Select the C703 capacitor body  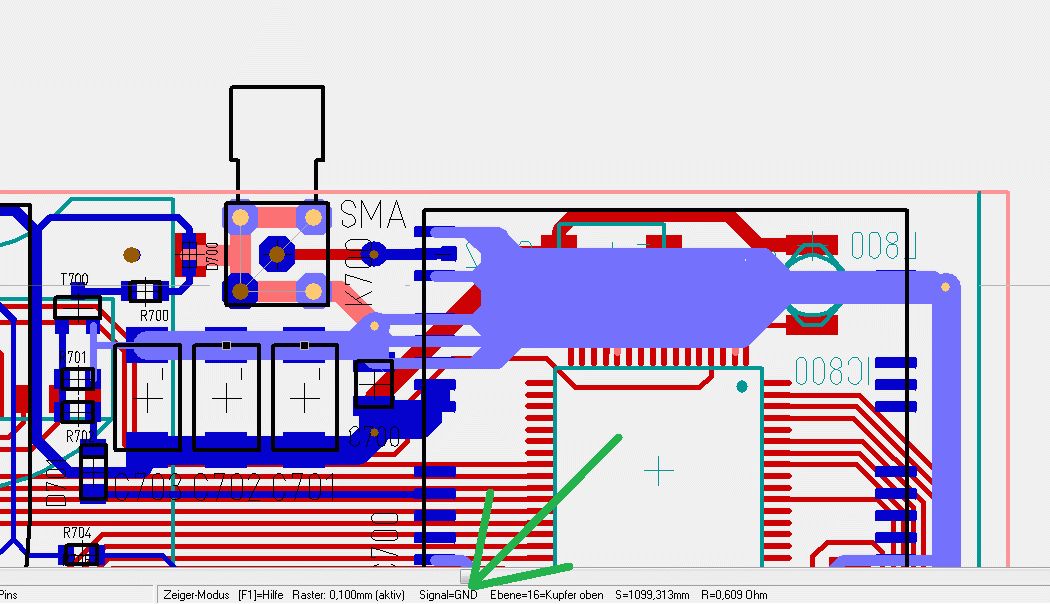pos(148,397)
